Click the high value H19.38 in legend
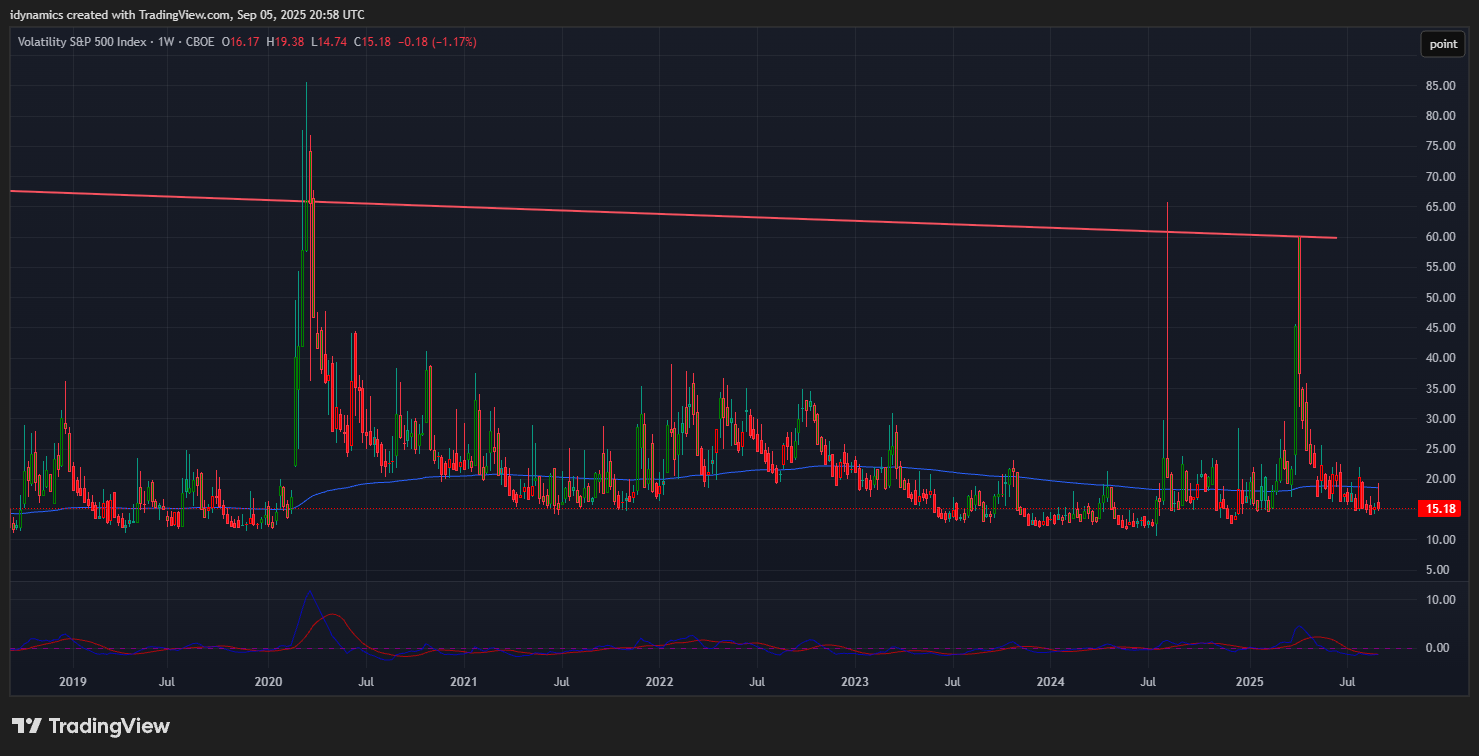This screenshot has width=1479, height=756. tap(286, 42)
